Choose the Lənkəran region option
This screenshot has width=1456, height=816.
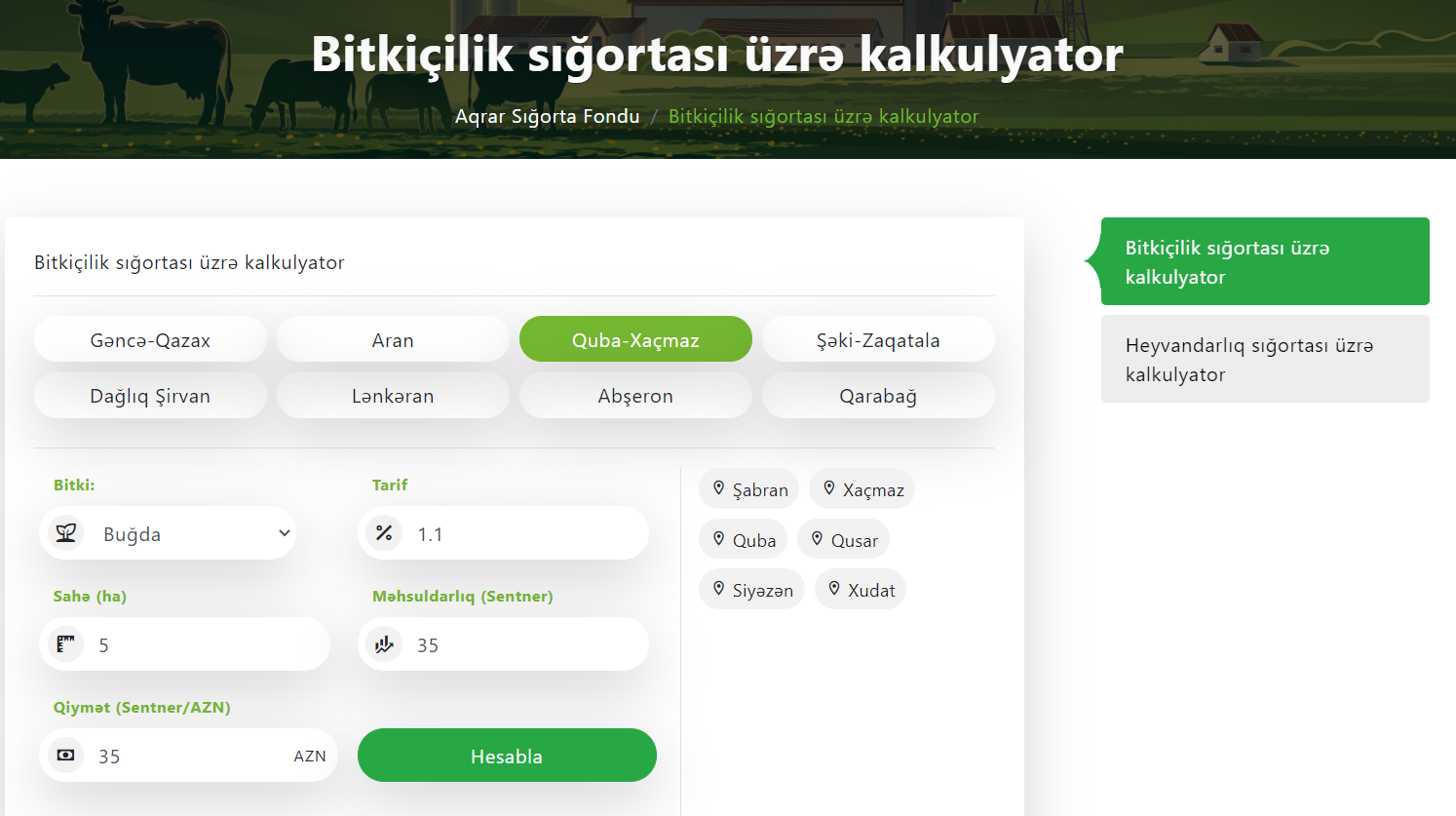pyautogui.click(x=393, y=396)
